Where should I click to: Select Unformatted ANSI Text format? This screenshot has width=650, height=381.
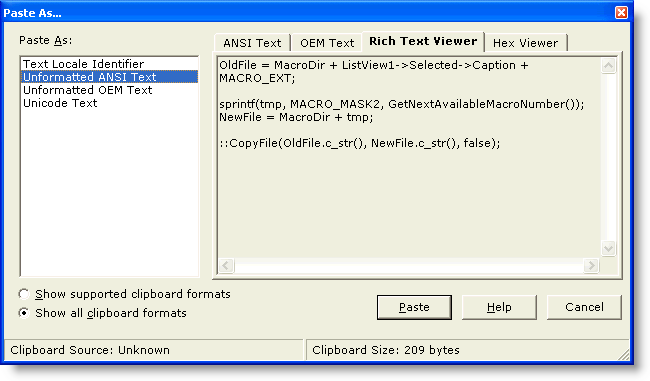click(x=109, y=77)
